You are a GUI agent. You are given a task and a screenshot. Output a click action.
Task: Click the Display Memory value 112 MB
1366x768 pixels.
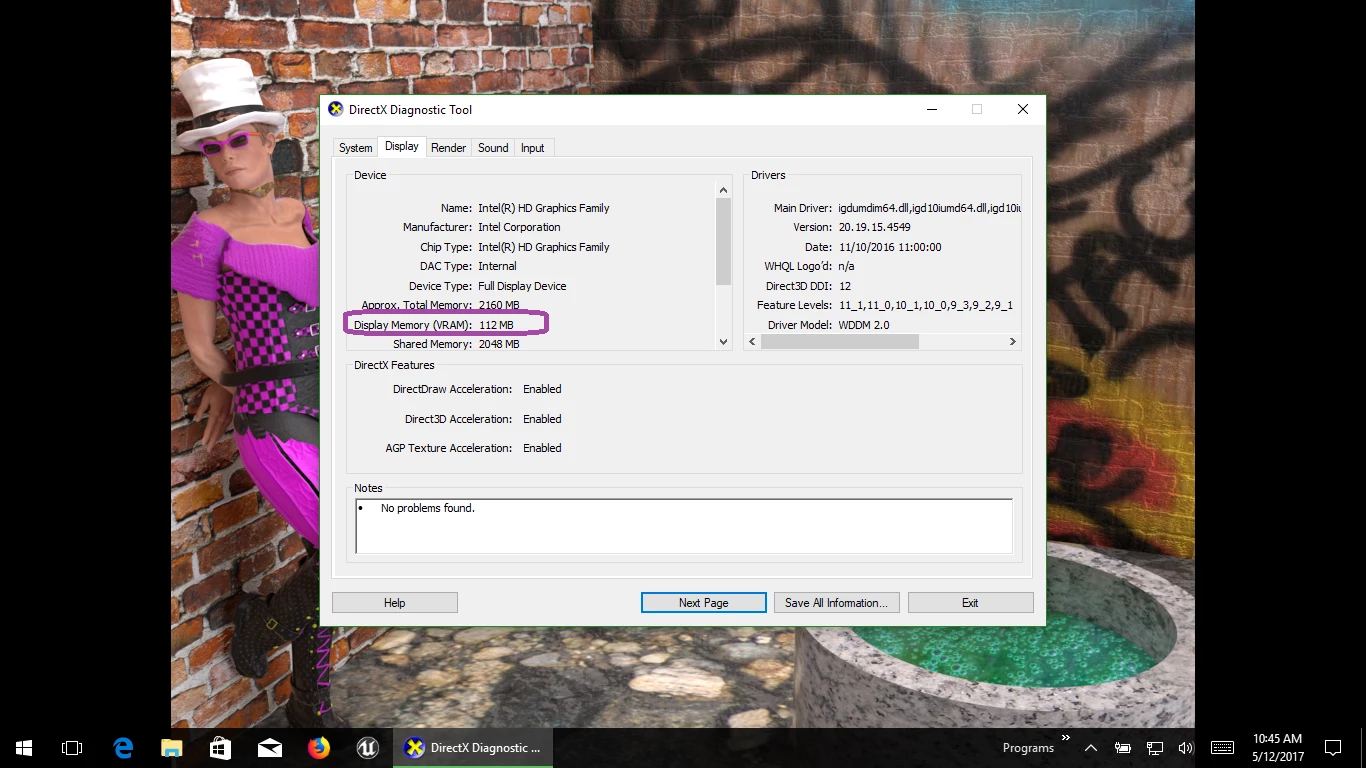pyautogui.click(x=496, y=325)
